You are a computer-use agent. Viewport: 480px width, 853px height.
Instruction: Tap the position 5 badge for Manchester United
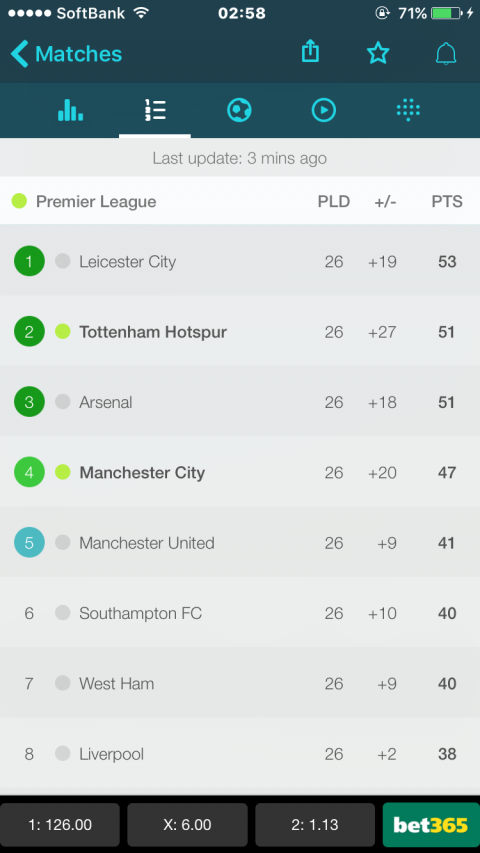coord(29,542)
